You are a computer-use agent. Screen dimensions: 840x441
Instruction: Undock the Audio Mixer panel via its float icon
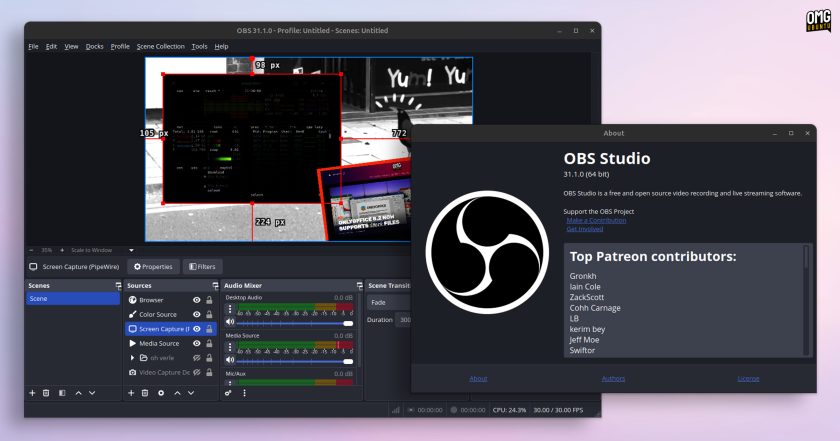pyautogui.click(x=359, y=286)
